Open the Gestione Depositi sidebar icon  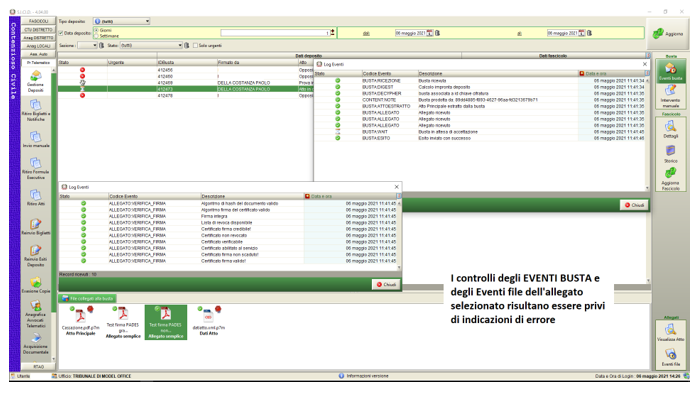click(x=36, y=81)
